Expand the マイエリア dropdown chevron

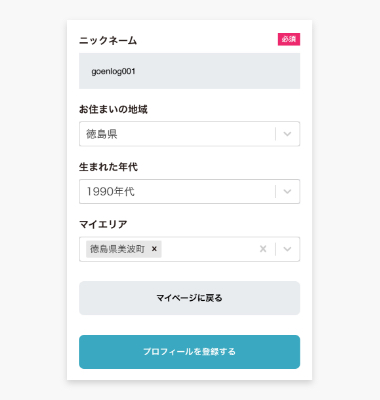click(x=287, y=249)
